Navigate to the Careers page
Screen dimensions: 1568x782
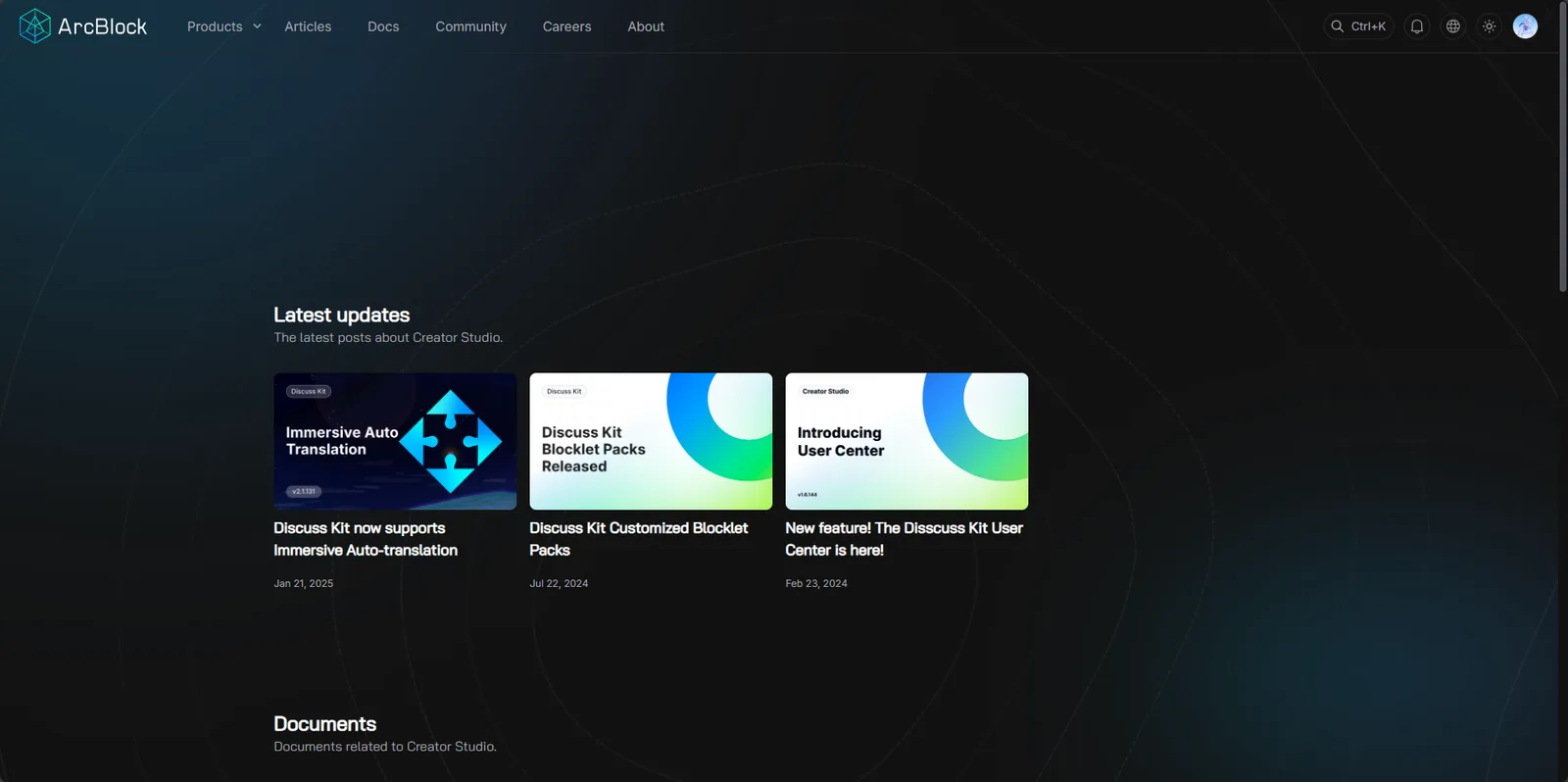tap(566, 26)
